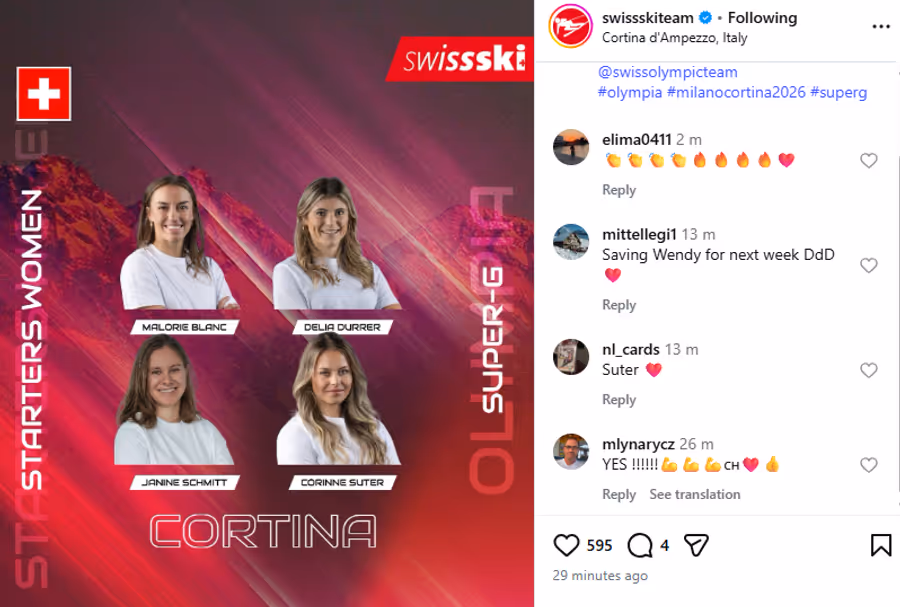
Task: Open elima0411's avatar
Action: 571,147
